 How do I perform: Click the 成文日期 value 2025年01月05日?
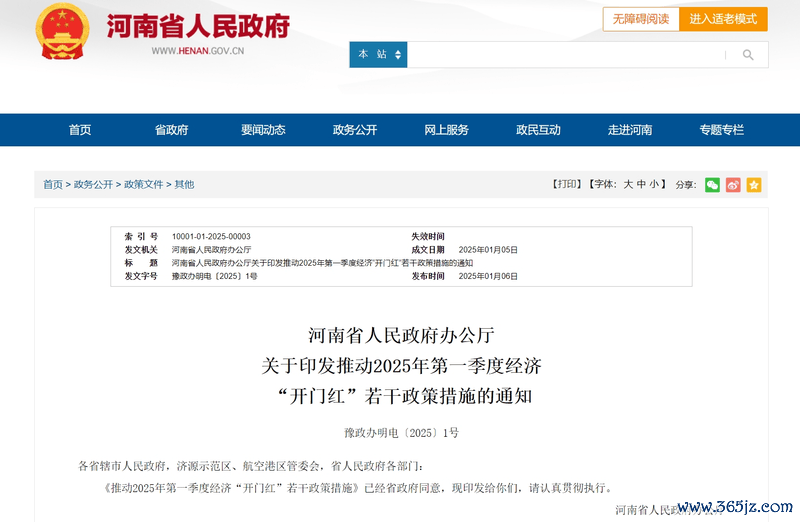point(488,250)
